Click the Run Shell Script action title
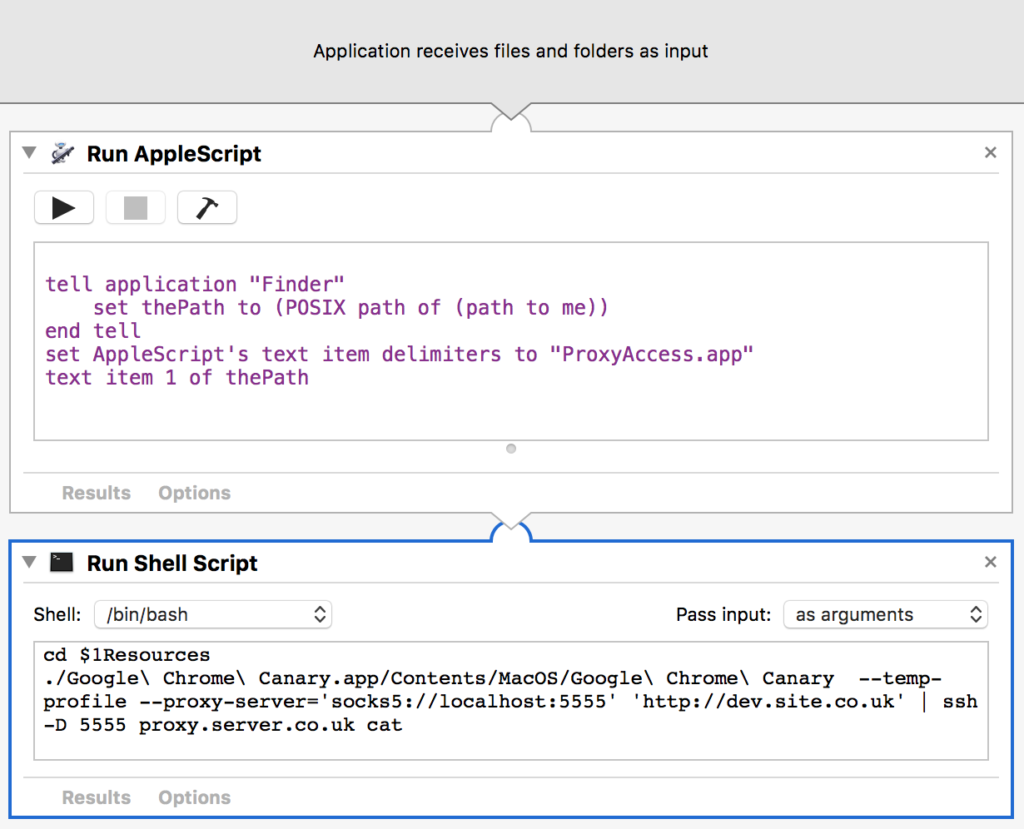1024x829 pixels. pyautogui.click(x=172, y=563)
